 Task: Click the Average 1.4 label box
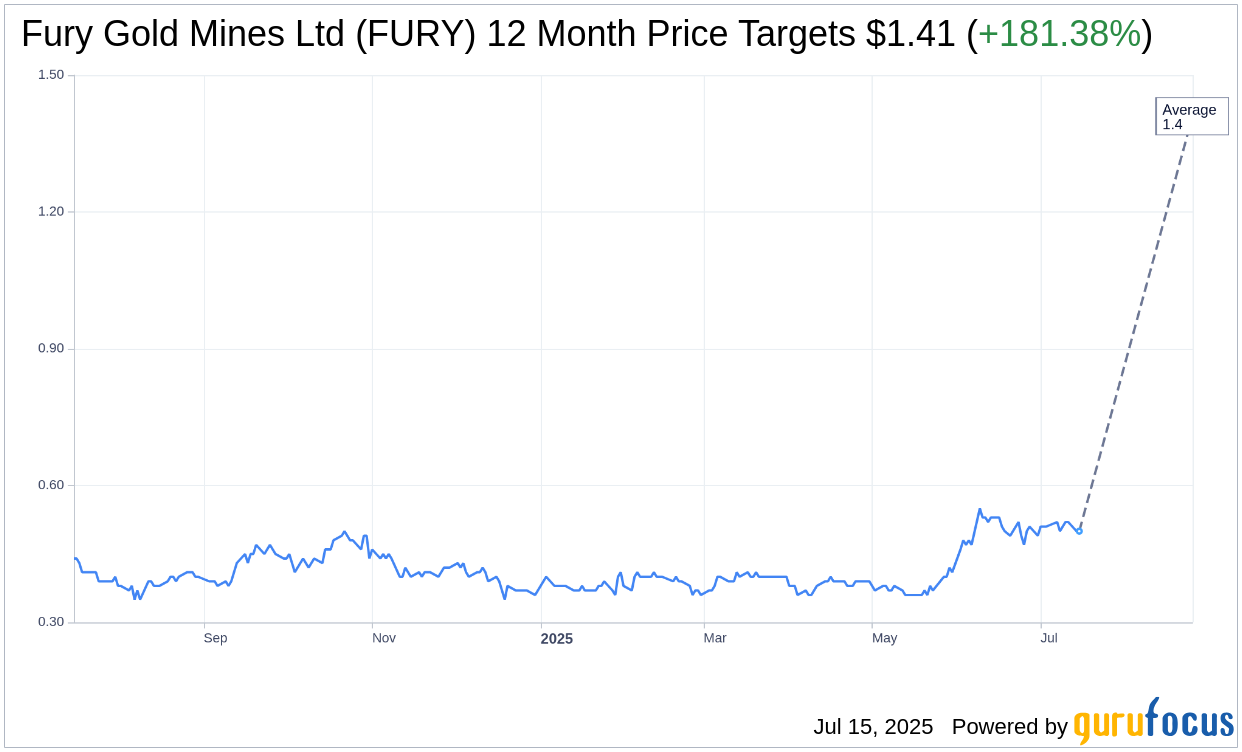click(x=1191, y=116)
